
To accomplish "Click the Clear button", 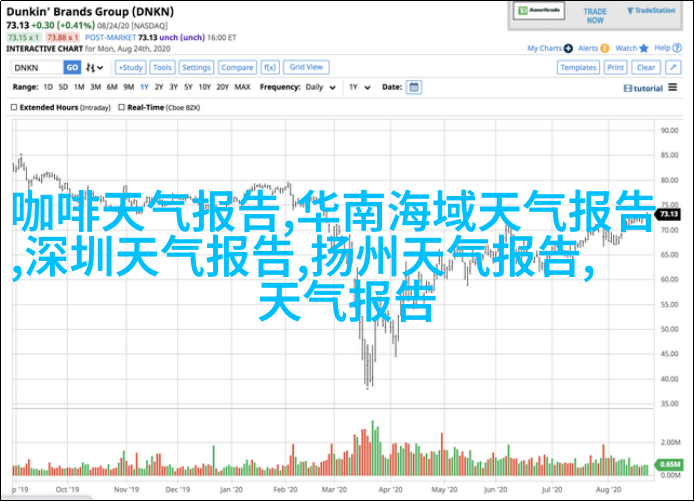I will pos(646,67).
